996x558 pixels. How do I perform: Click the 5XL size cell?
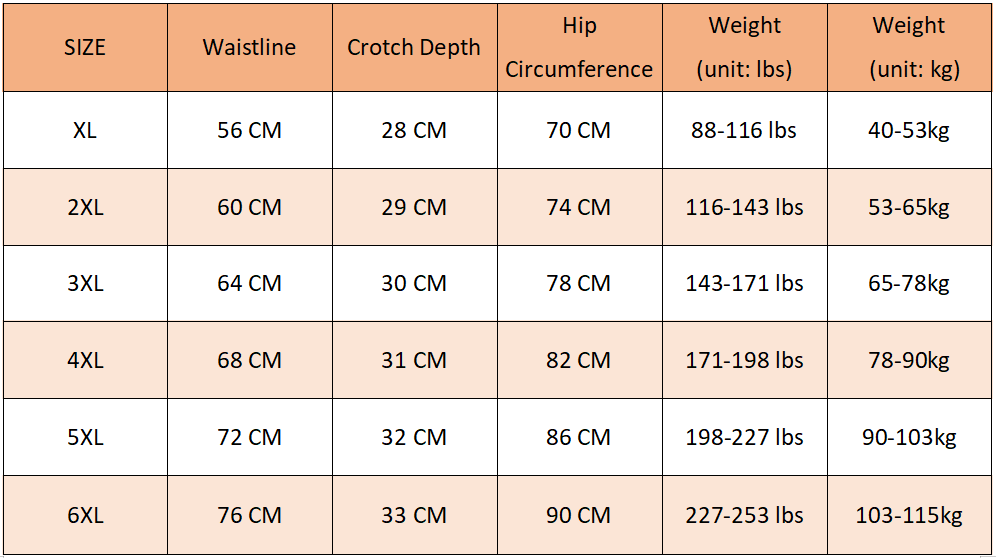85,437
